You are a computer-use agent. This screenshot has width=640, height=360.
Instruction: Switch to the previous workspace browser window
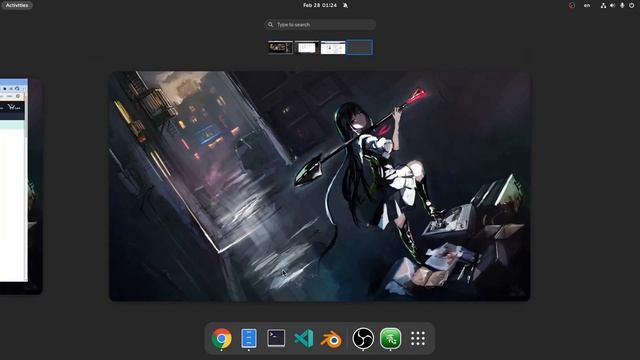(14, 180)
